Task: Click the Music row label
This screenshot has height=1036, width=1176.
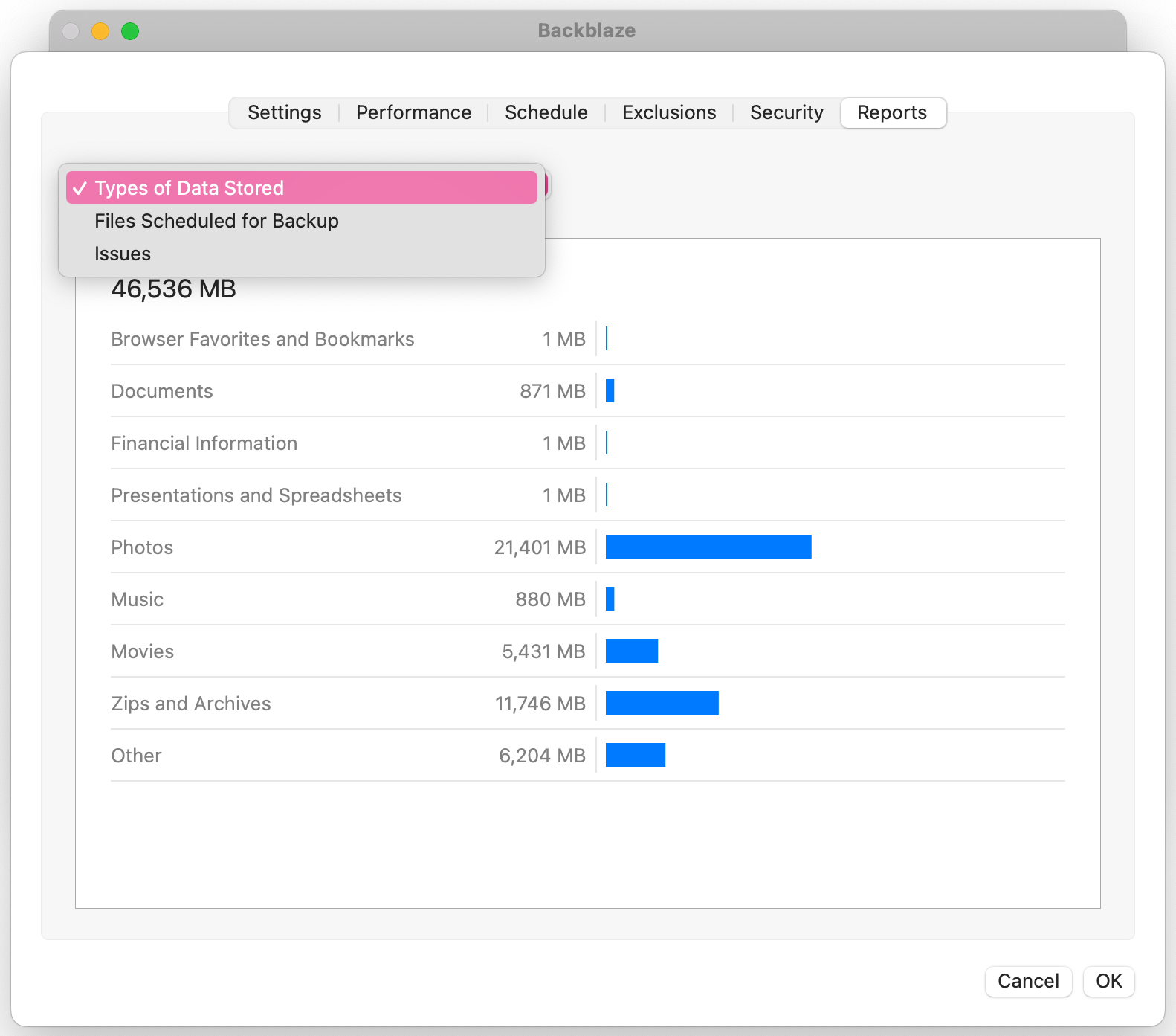Action: tap(138, 599)
